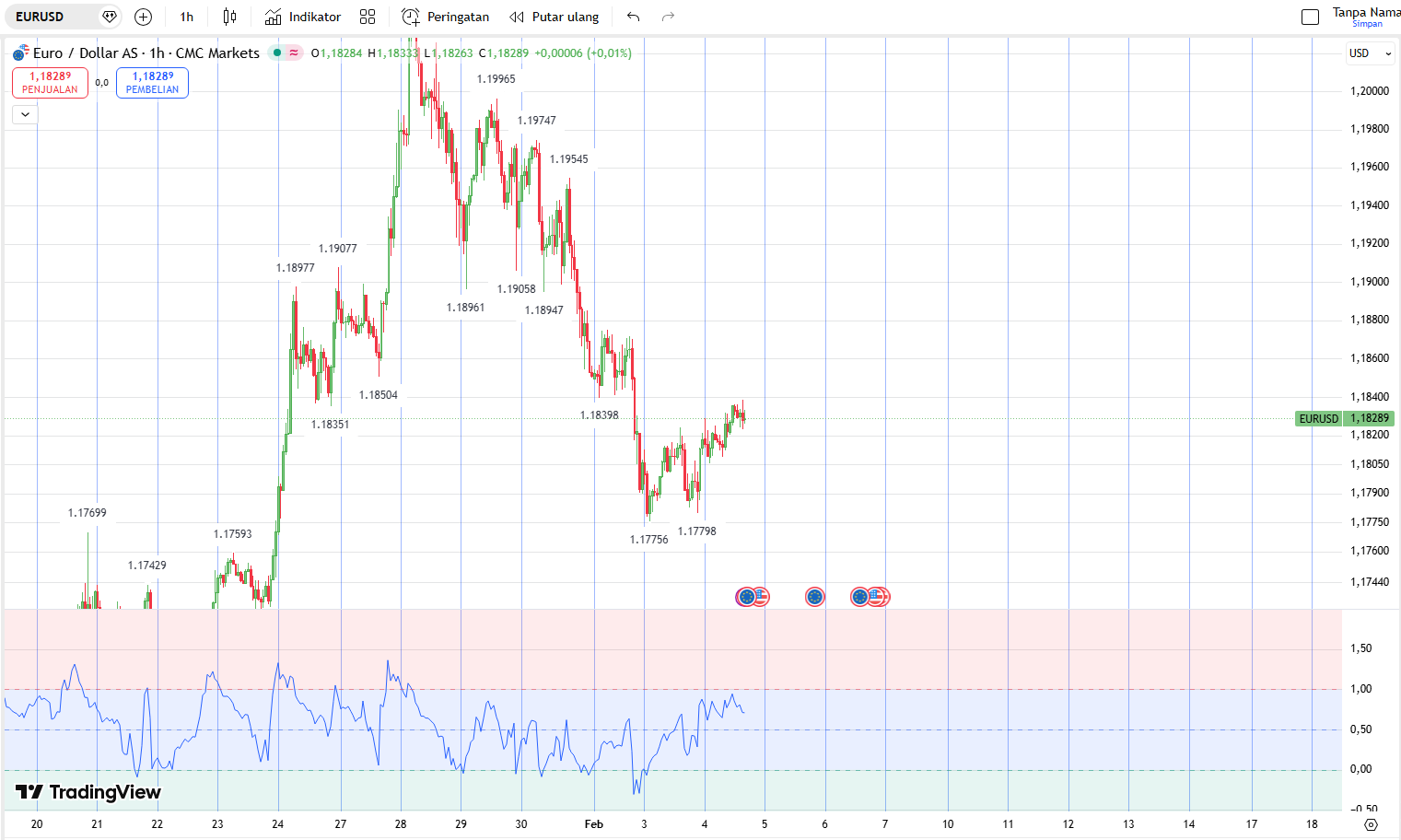1401x840 pixels.
Task: Open chart settings hexagon icon at bottom right
Action: [1371, 824]
